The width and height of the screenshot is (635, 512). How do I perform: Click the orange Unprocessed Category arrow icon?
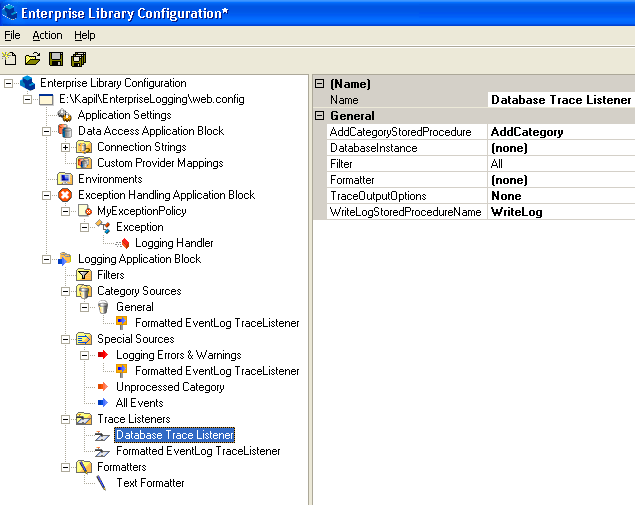click(103, 387)
